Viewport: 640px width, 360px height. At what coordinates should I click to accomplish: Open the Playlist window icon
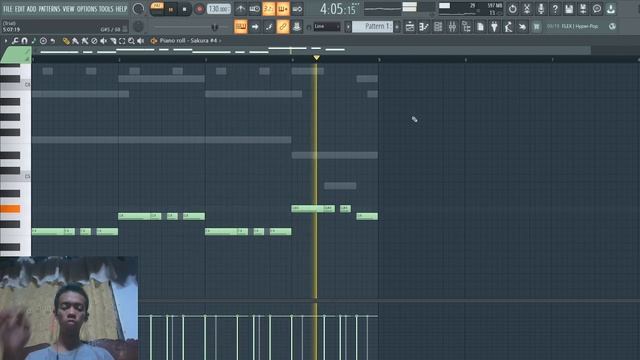(x=410, y=27)
